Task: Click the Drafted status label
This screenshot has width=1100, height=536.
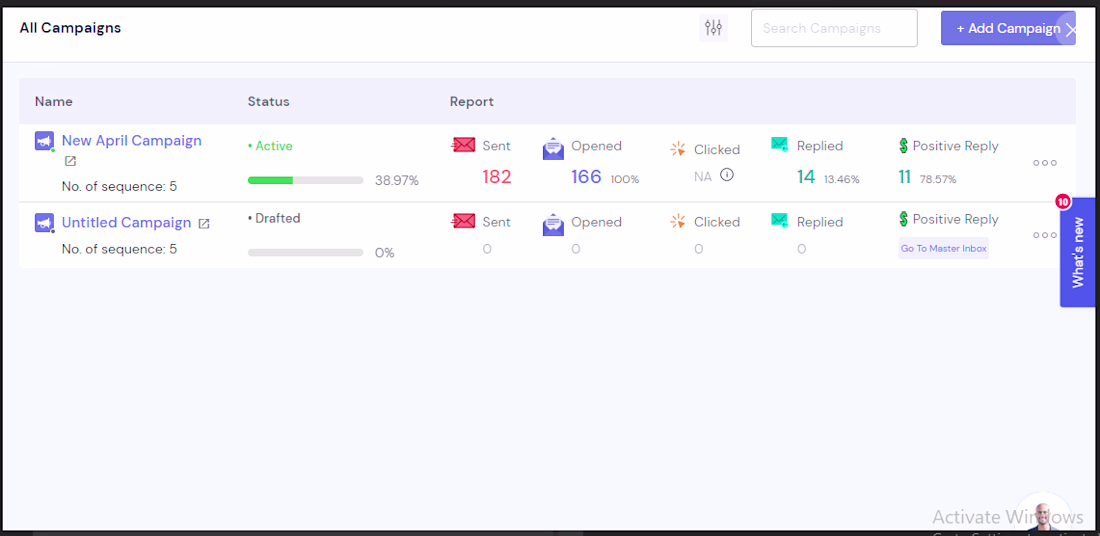Action: point(274,218)
